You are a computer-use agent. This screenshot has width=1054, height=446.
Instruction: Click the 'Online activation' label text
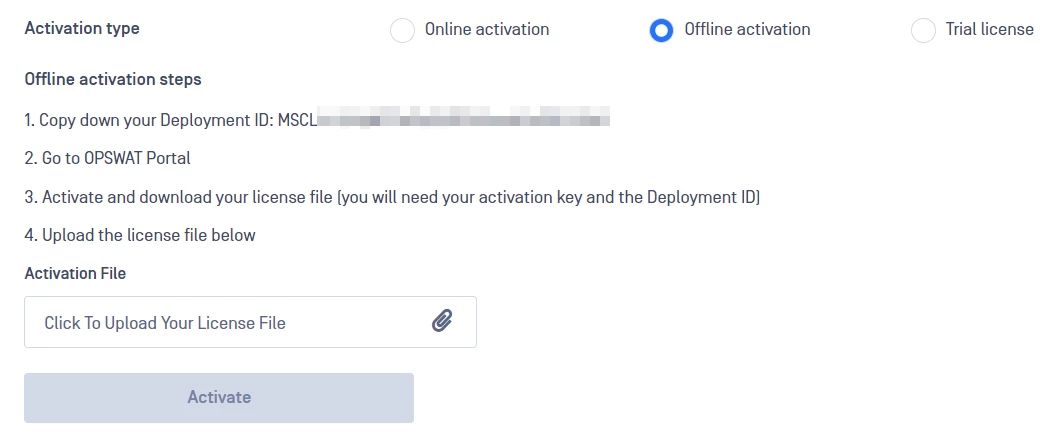(487, 30)
